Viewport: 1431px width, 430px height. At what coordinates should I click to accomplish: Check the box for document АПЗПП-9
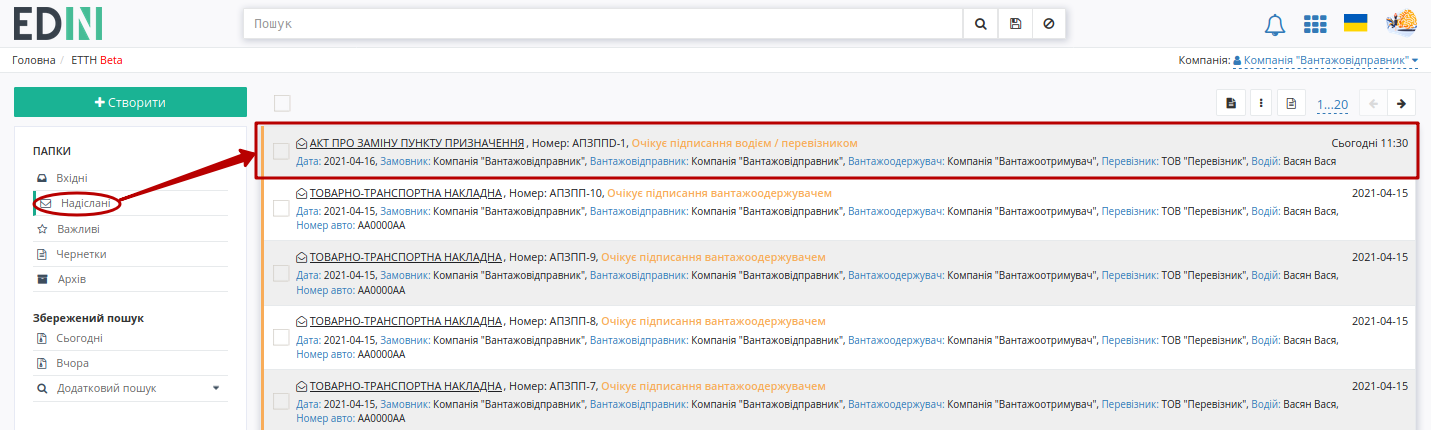(282, 273)
